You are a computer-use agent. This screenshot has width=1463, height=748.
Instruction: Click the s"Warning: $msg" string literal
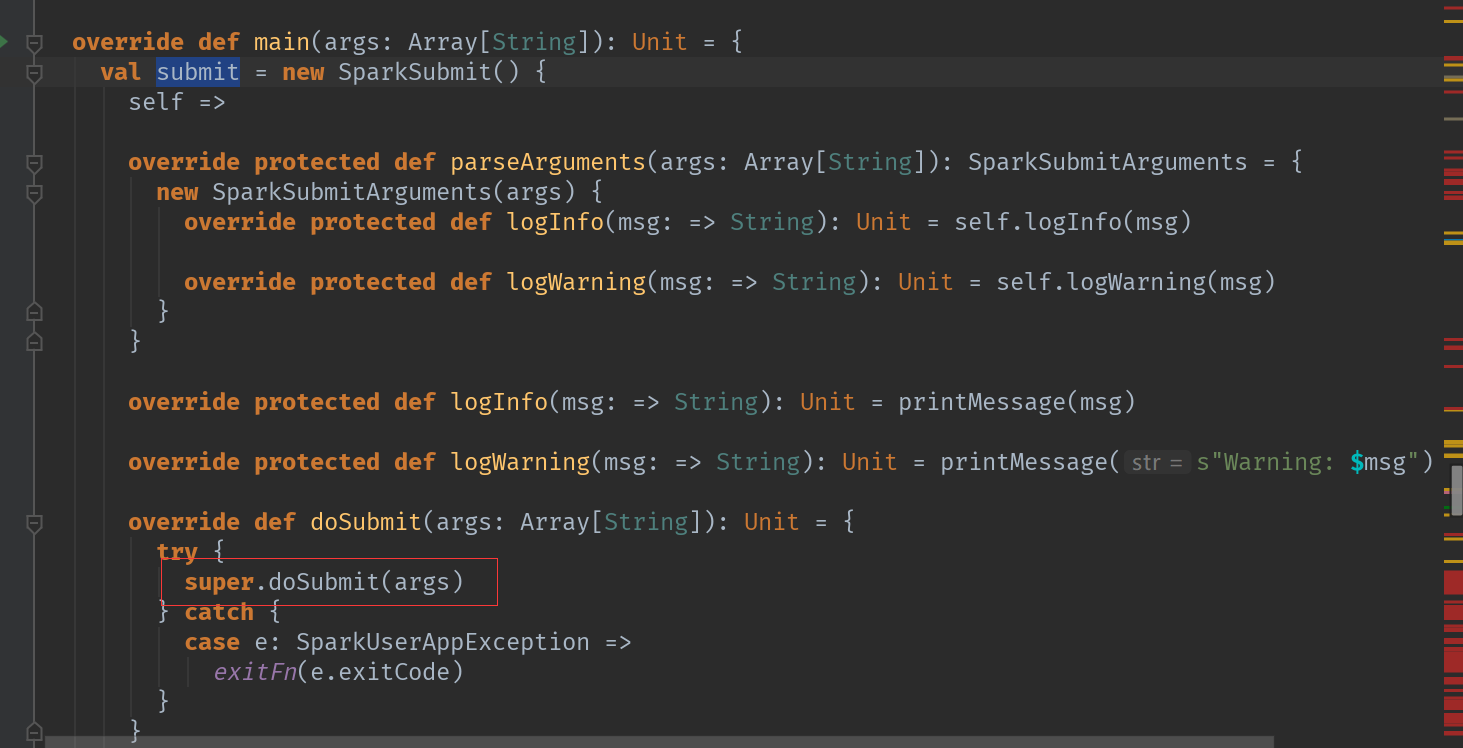coord(1308,462)
